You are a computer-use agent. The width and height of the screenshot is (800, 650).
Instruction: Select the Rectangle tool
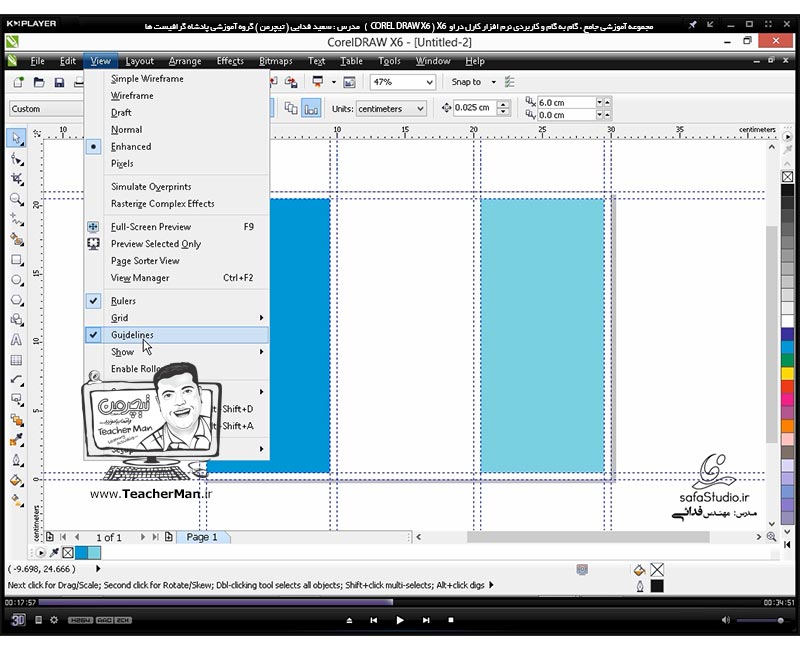16,260
